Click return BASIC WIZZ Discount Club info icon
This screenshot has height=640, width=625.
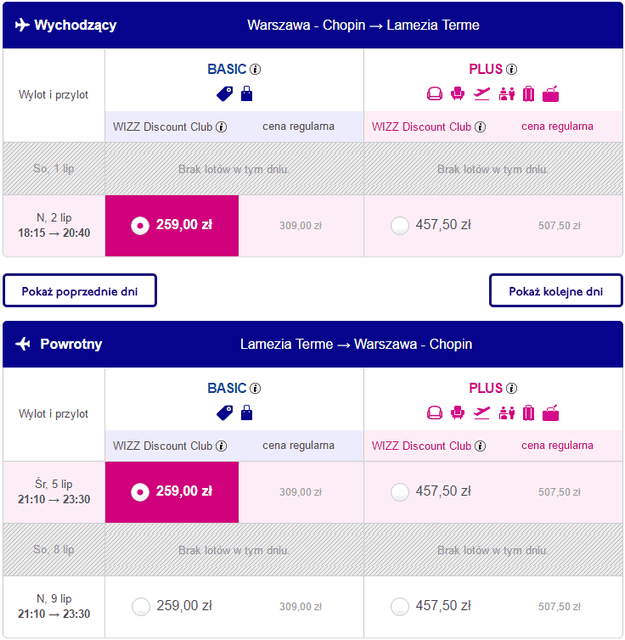(222, 446)
